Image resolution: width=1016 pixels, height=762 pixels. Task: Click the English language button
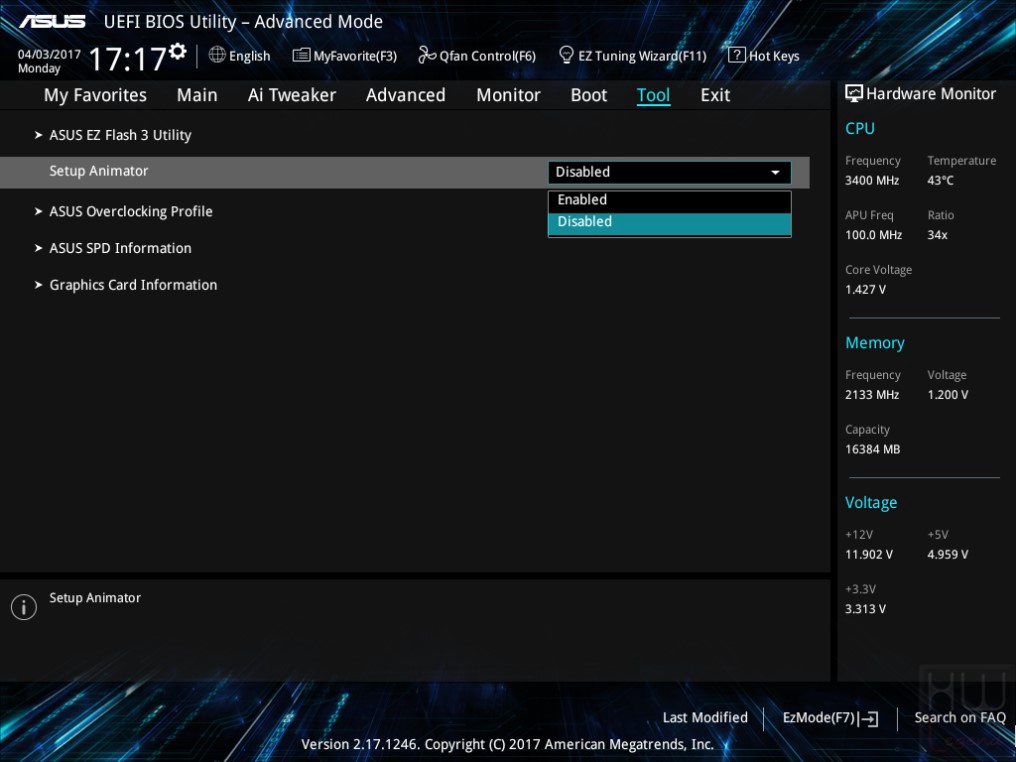[240, 56]
